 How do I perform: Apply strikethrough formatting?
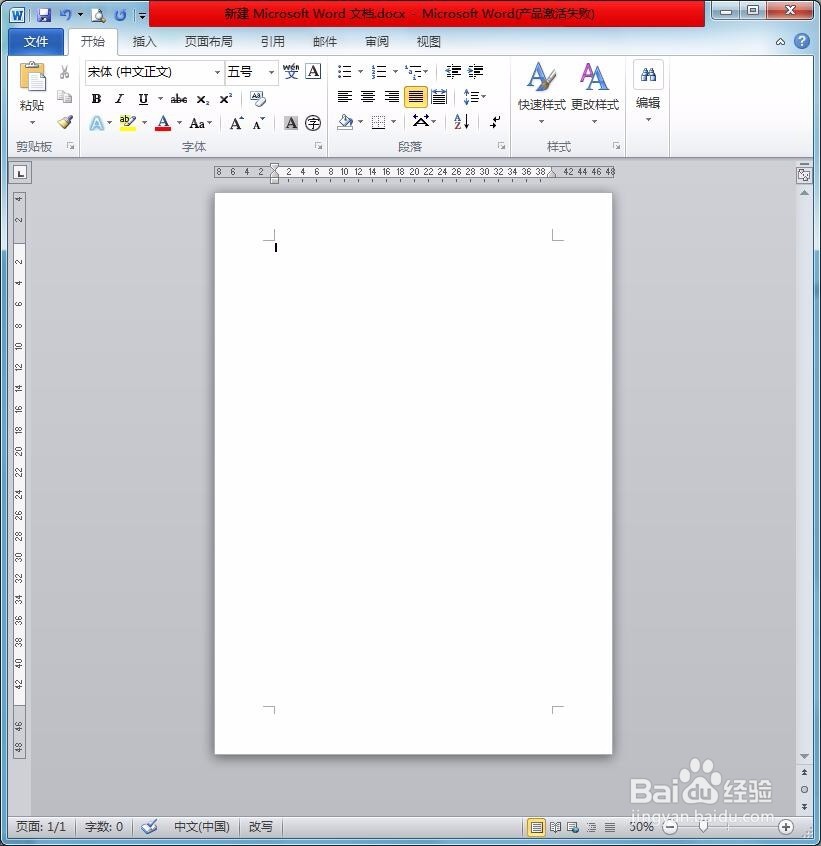179,99
